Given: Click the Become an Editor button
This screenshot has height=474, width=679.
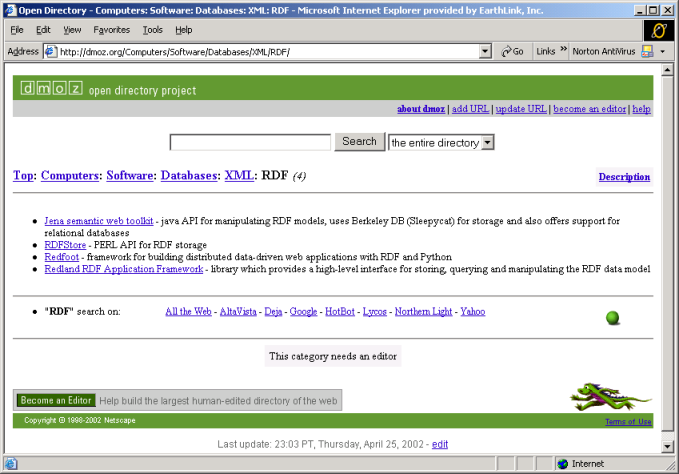Looking at the screenshot, I should point(56,400).
